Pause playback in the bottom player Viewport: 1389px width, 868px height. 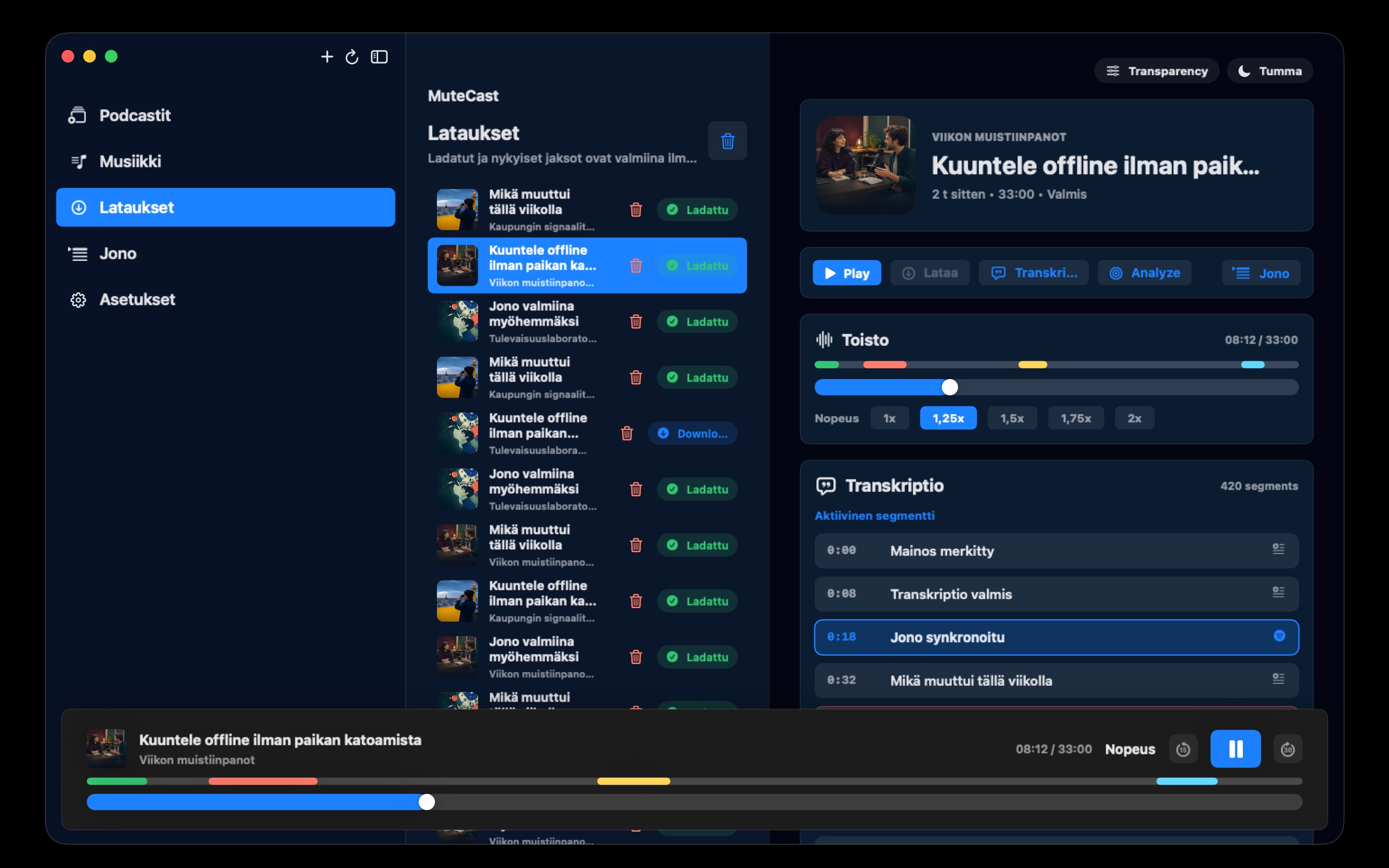(1235, 748)
